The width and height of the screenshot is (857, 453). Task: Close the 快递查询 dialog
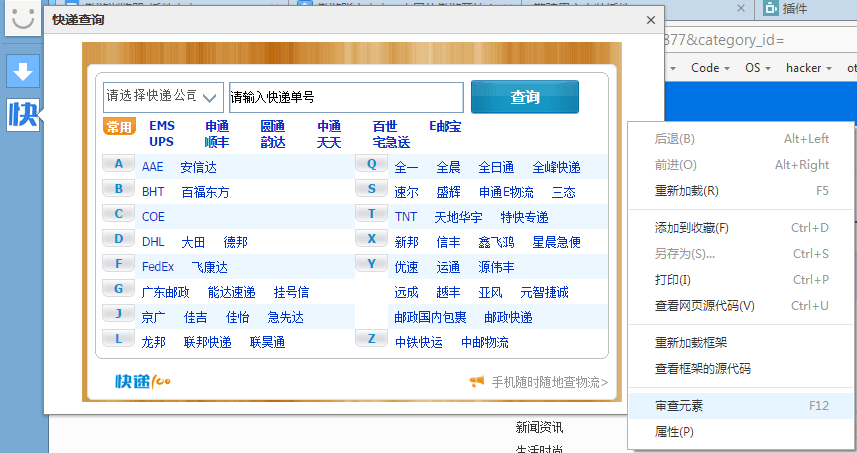[x=650, y=20]
